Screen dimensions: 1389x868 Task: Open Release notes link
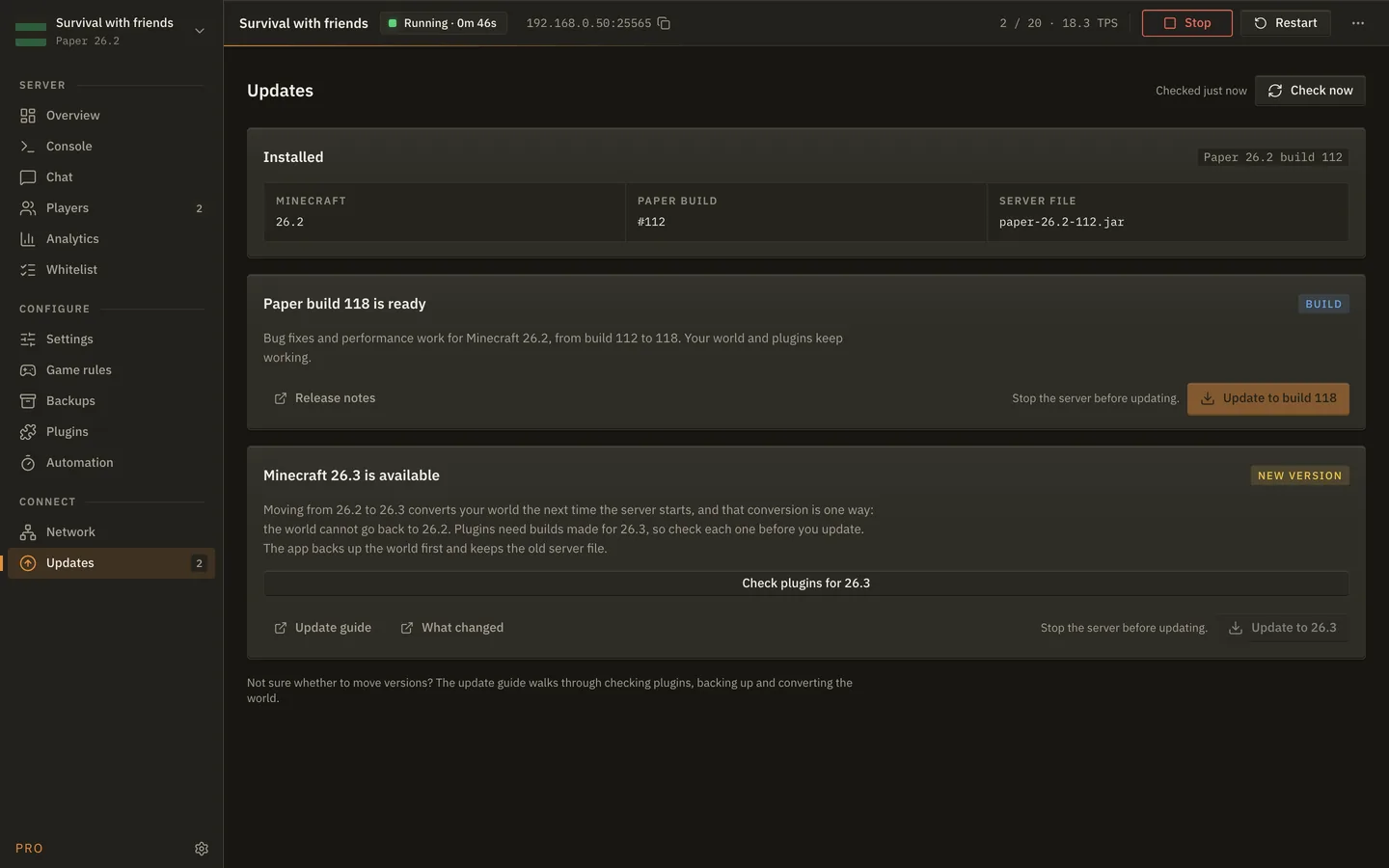(325, 398)
